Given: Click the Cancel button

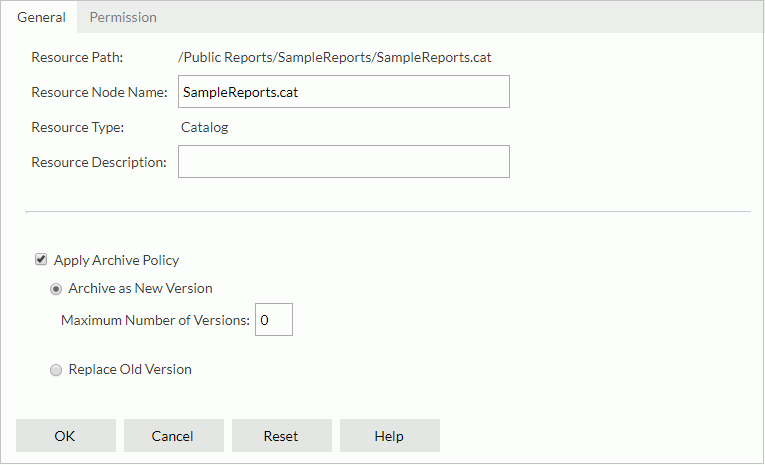Looking at the screenshot, I should 174,436.
